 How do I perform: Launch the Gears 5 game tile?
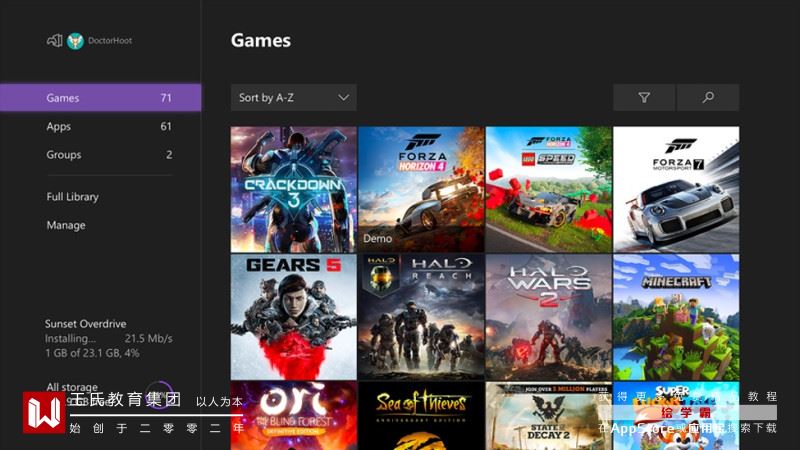293,317
